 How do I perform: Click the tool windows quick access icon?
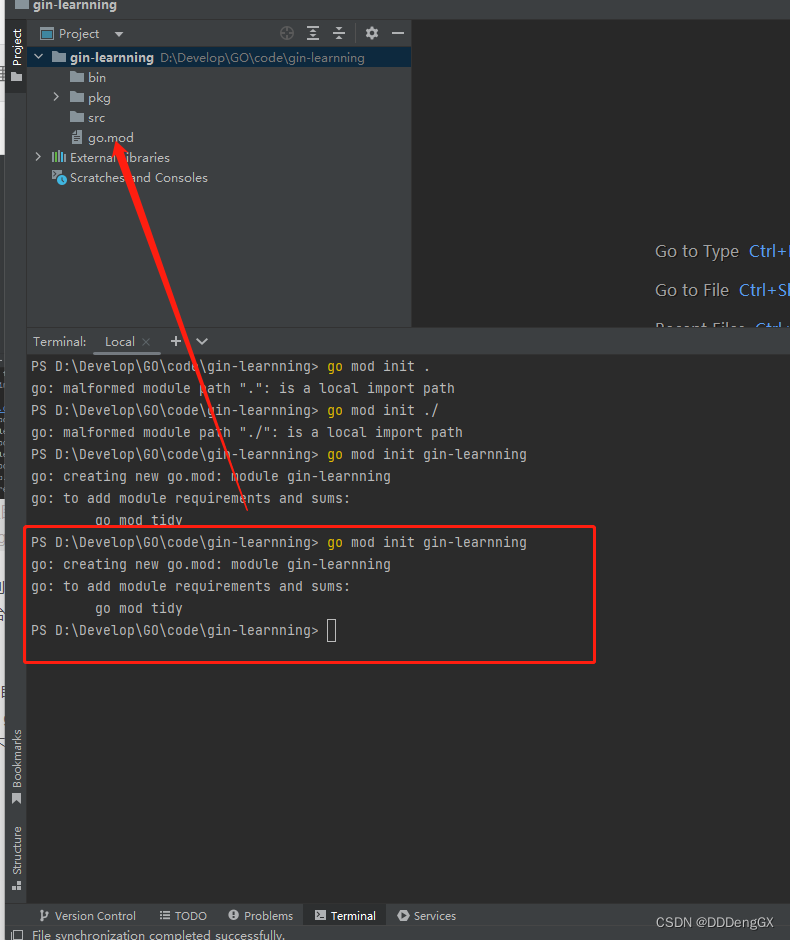click(x=18, y=935)
